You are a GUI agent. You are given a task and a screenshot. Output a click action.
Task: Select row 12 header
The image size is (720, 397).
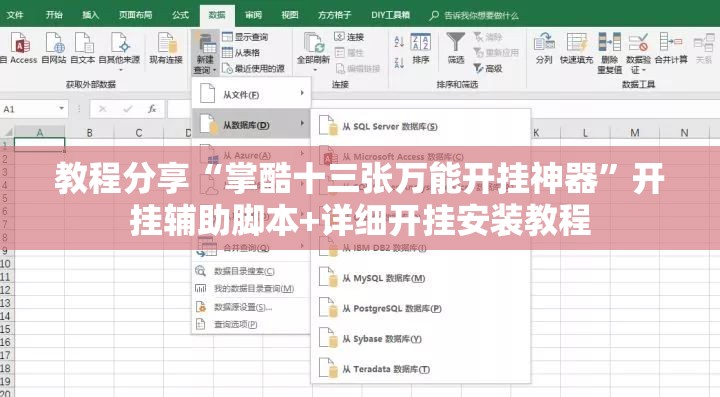[x=6, y=290]
